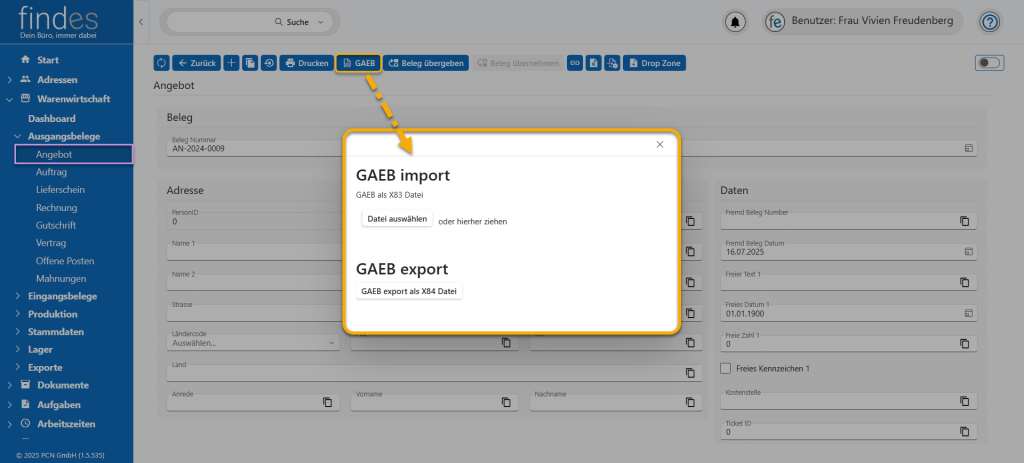
Task: Click the refresh icon in the toolbar
Action: click(162, 63)
